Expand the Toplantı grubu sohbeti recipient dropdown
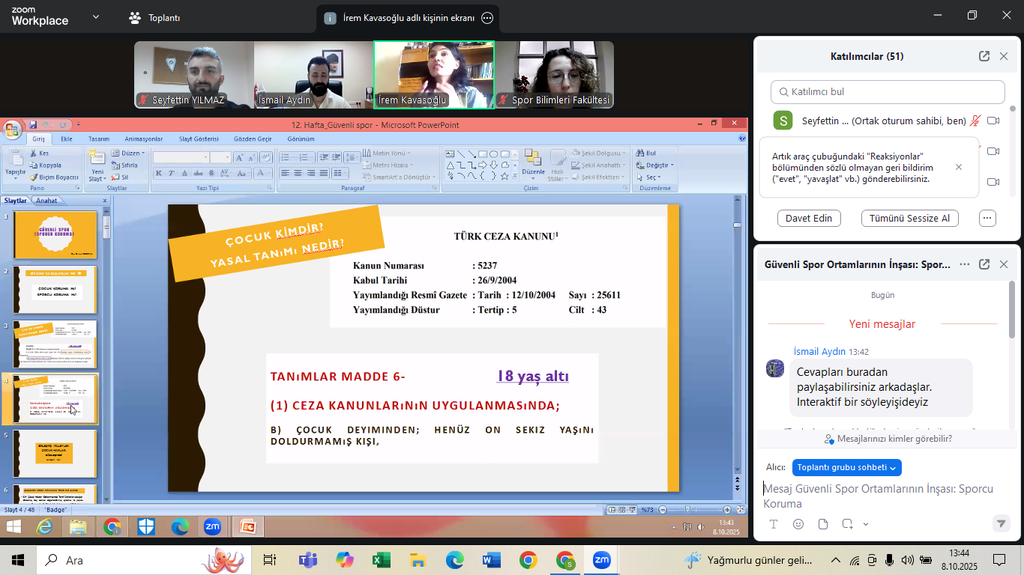This screenshot has height=575, width=1024. [x=846, y=467]
